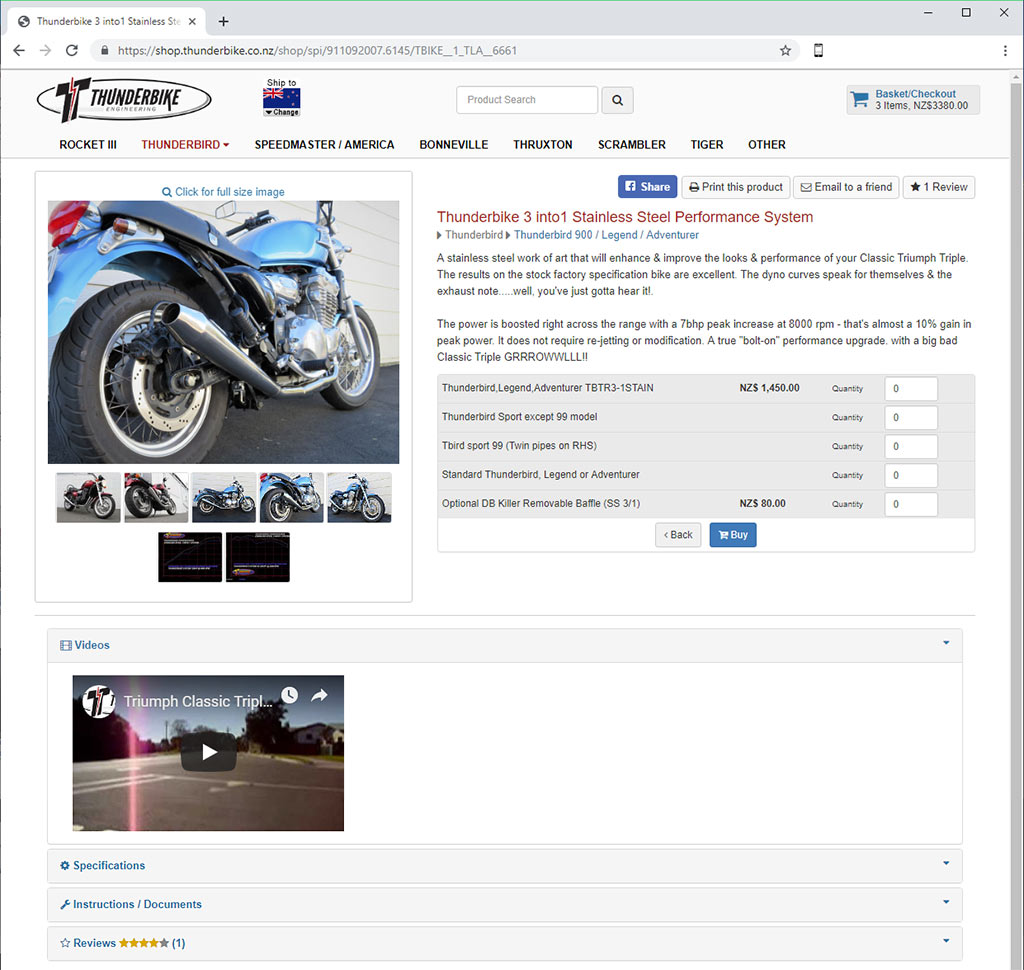The image size is (1024, 970).
Task: Open Basket/Checkout cart
Action: coord(913,100)
